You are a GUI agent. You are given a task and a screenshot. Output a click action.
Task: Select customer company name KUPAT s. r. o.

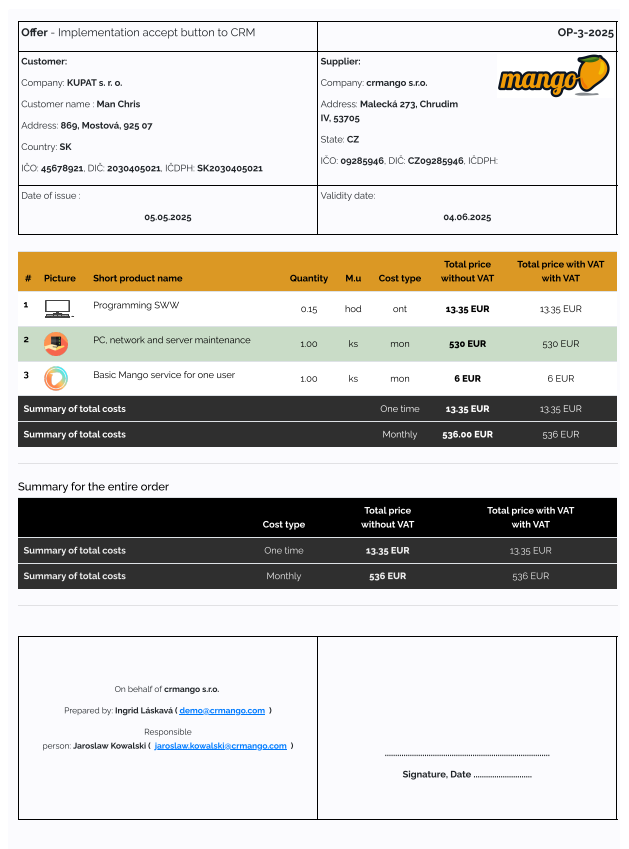[95, 83]
